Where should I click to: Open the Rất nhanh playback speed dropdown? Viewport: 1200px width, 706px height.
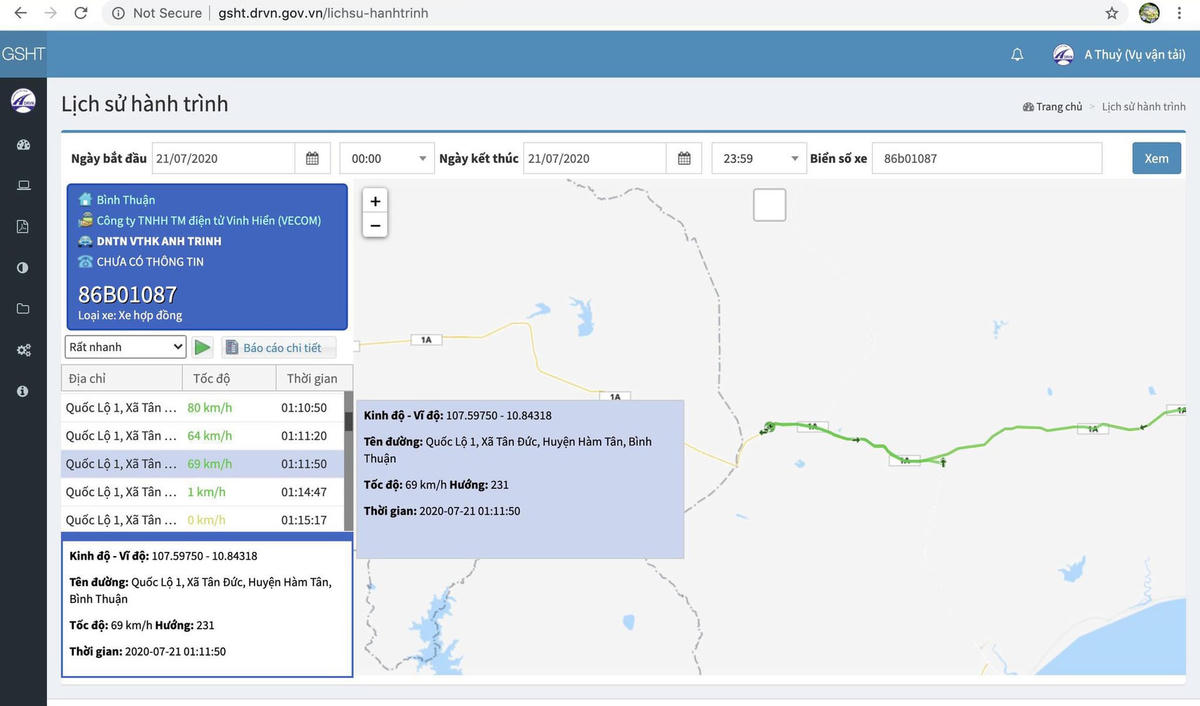125,347
